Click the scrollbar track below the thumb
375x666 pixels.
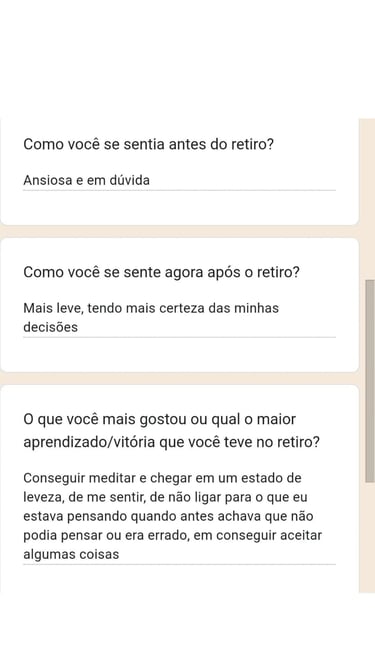(370, 537)
